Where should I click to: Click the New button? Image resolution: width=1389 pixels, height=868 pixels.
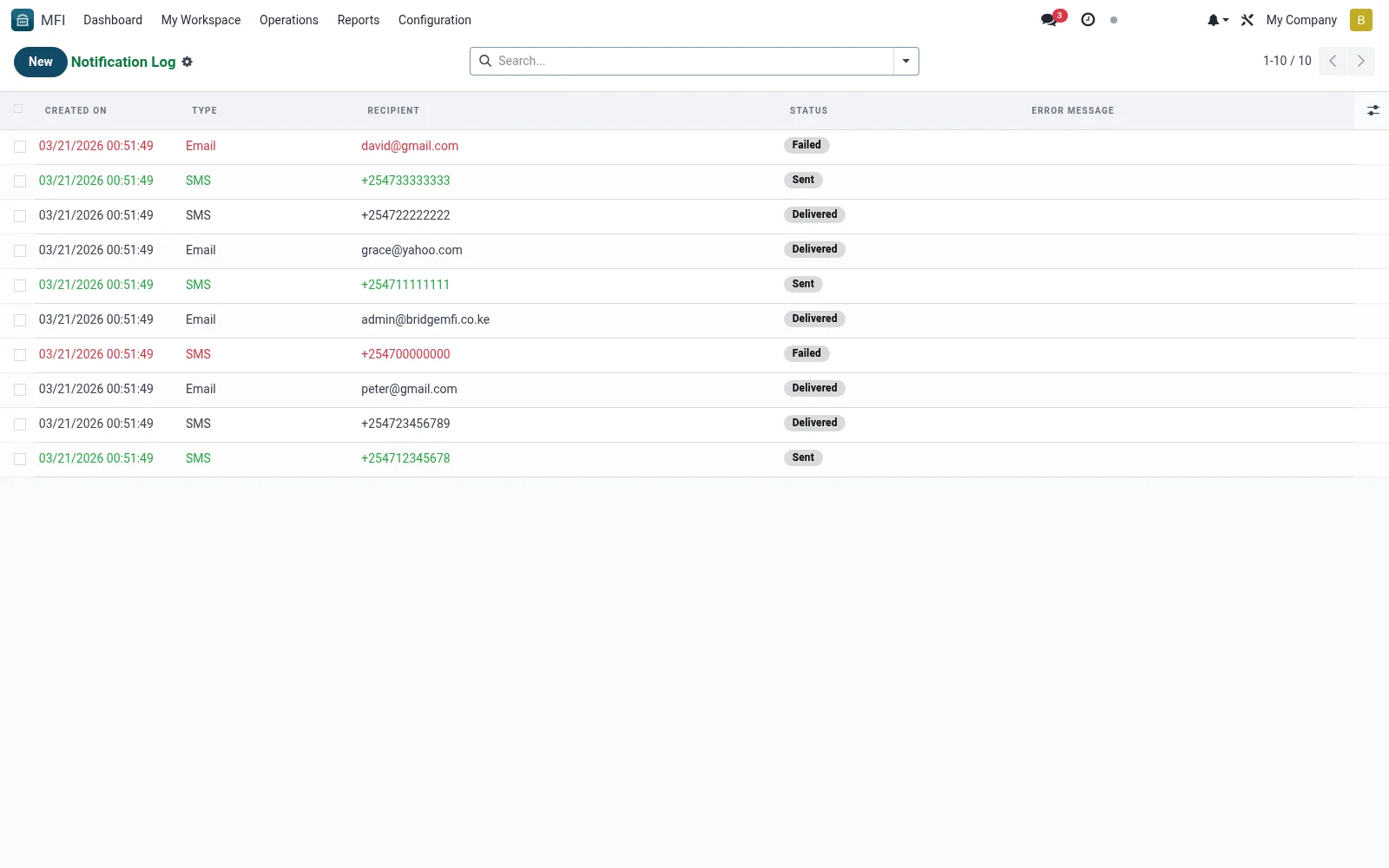(41, 62)
